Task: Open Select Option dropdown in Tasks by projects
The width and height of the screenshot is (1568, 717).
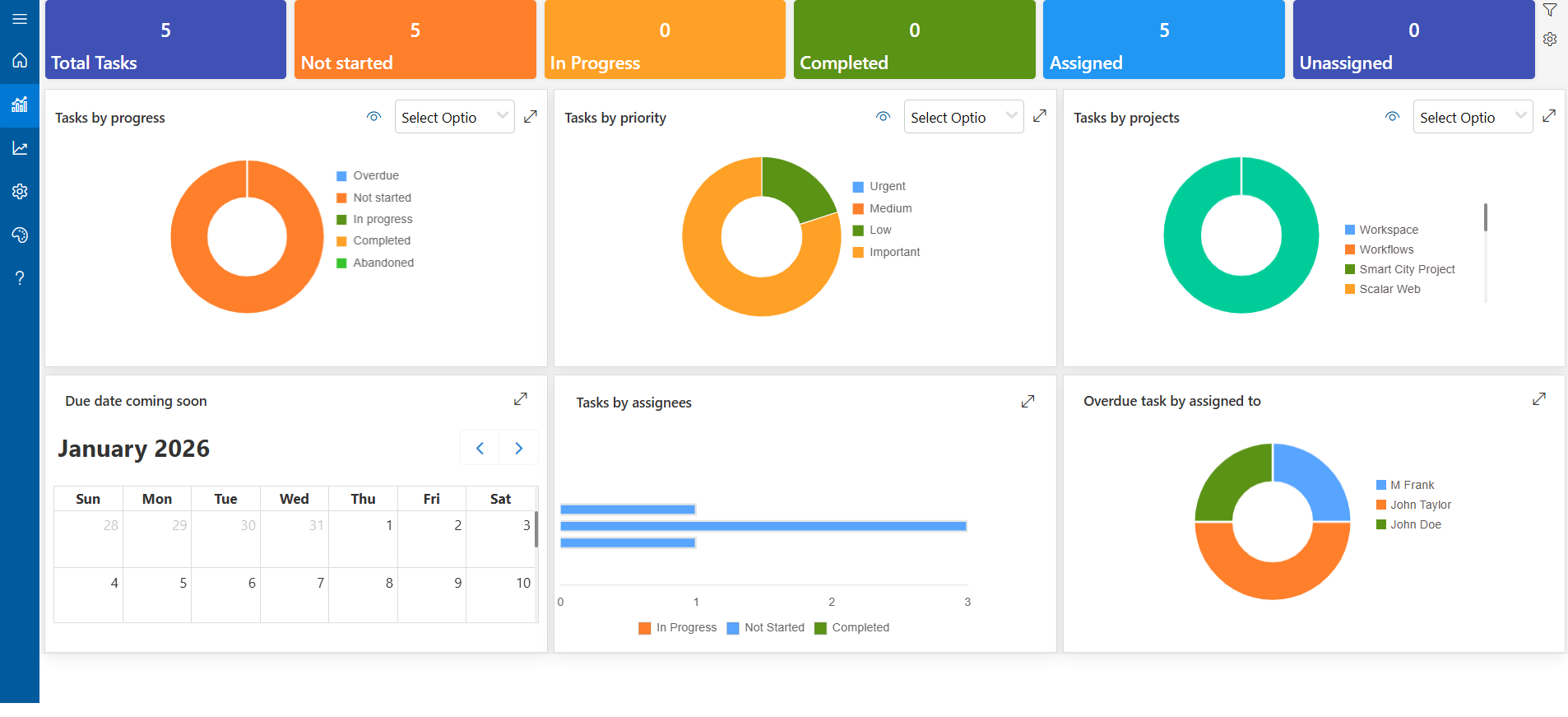Action: coord(1473,117)
